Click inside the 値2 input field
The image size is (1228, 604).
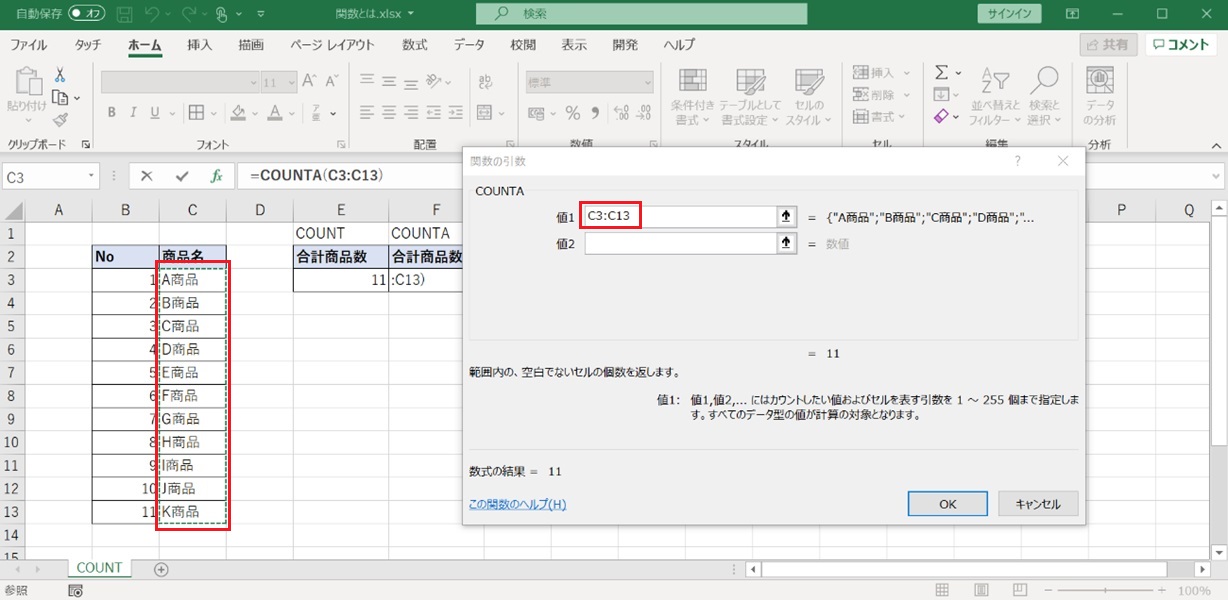[680, 243]
